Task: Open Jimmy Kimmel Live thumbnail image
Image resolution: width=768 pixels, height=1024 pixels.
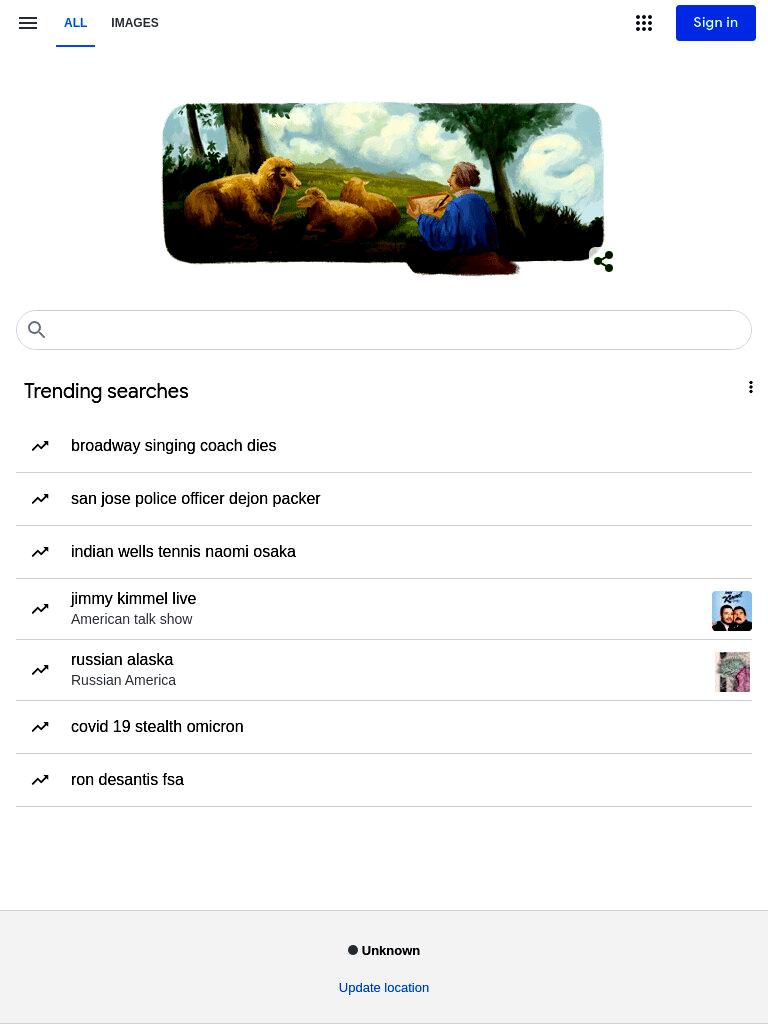Action: tap(731, 611)
